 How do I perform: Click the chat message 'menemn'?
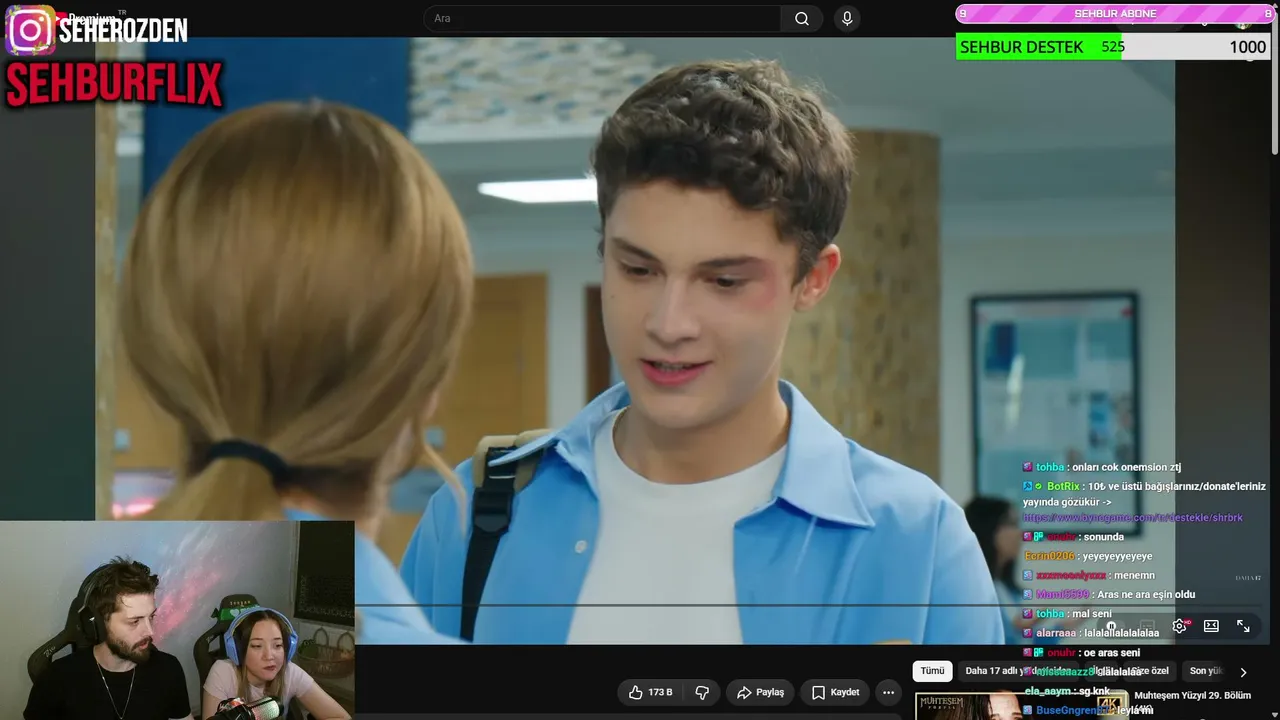pyautogui.click(x=1134, y=576)
